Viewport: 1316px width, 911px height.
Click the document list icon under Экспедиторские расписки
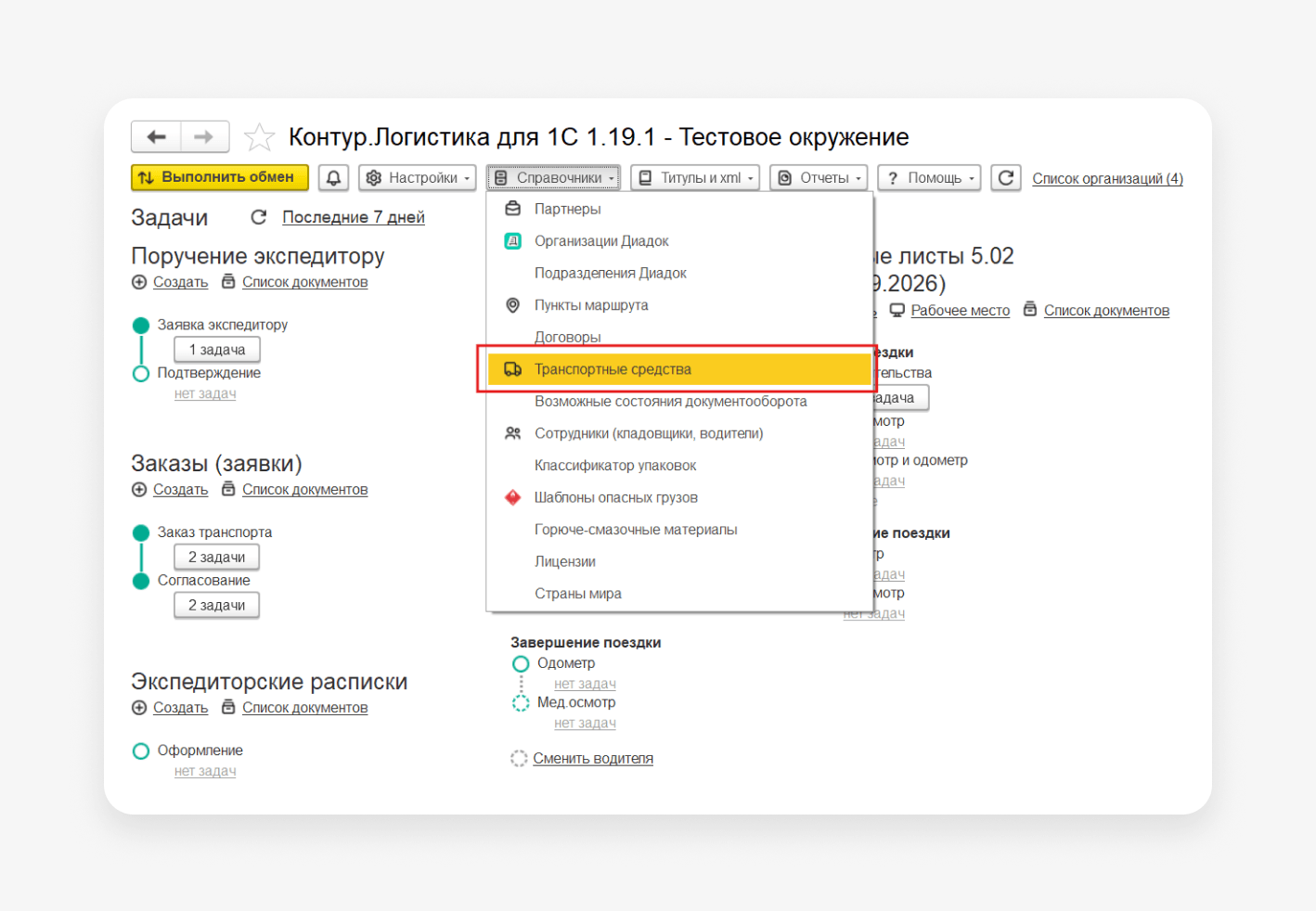(228, 708)
